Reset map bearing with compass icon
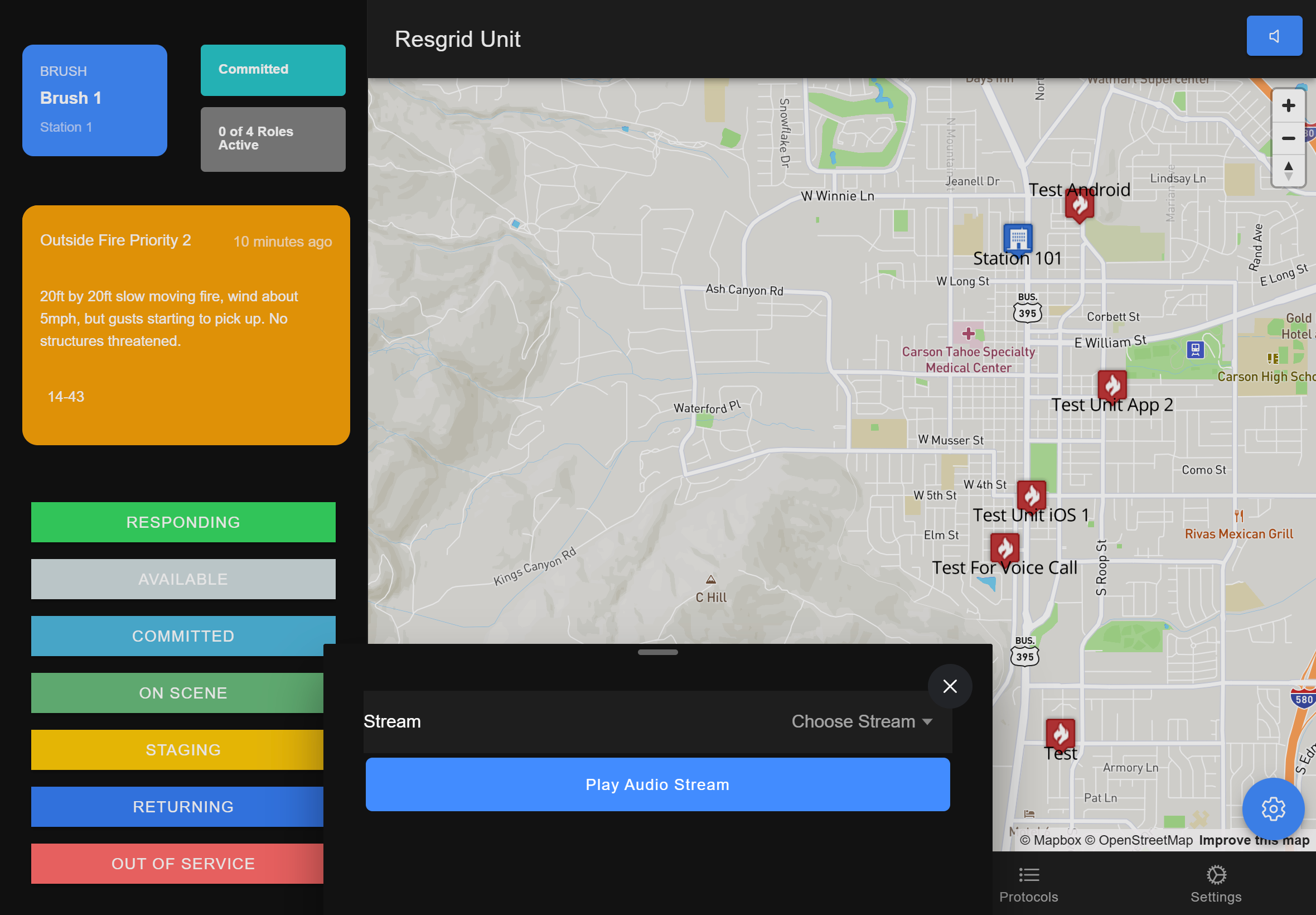 tap(1288, 171)
